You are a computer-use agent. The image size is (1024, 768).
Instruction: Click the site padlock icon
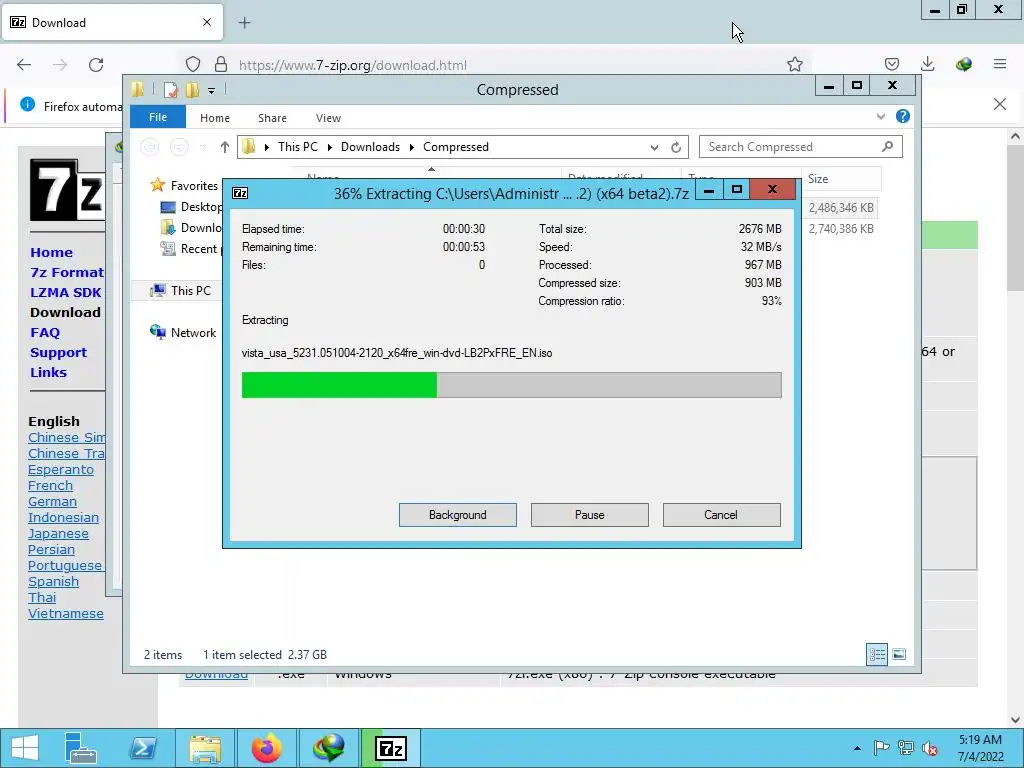click(221, 64)
